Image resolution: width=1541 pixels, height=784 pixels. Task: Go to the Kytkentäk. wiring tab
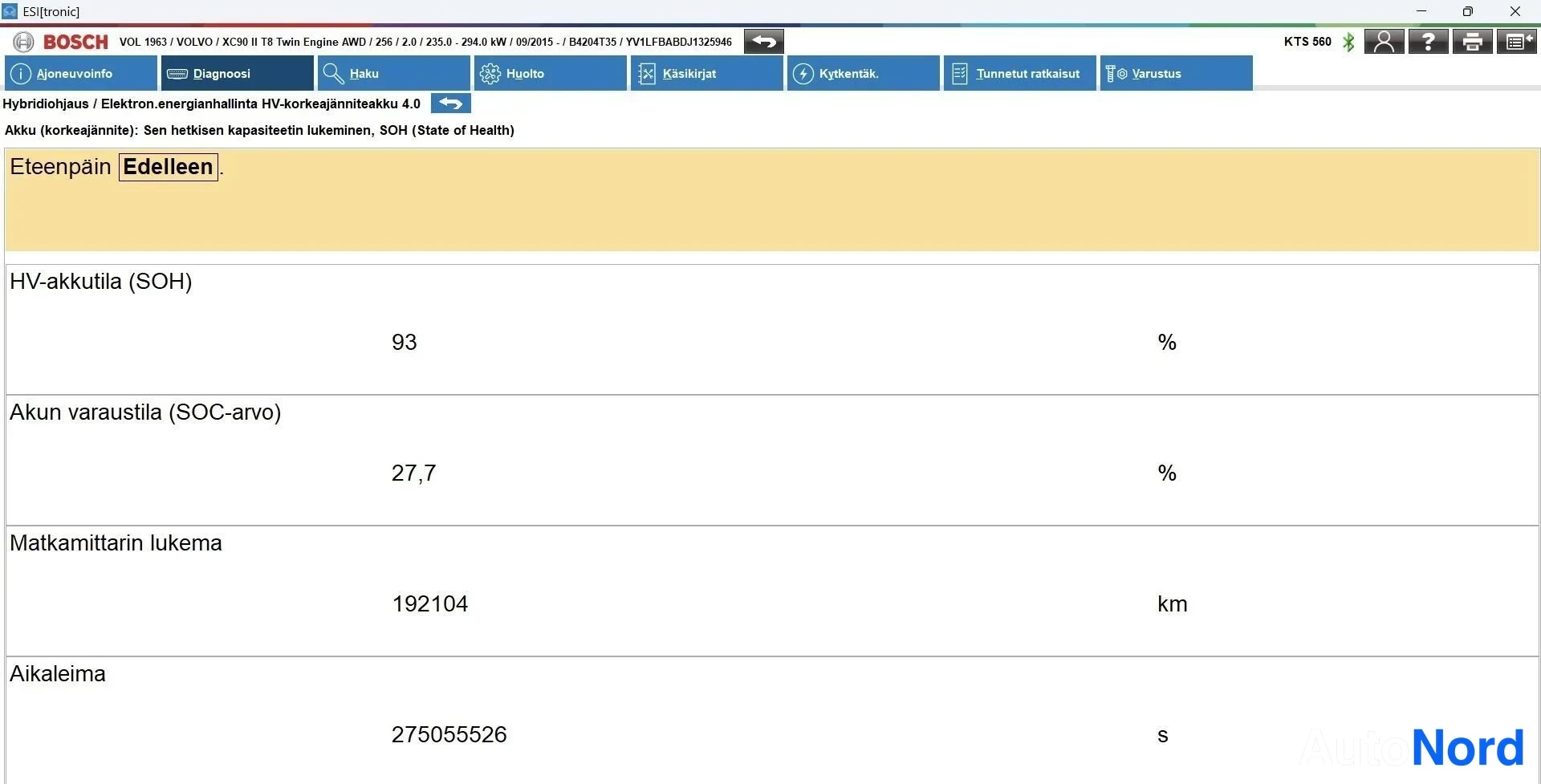coord(863,73)
